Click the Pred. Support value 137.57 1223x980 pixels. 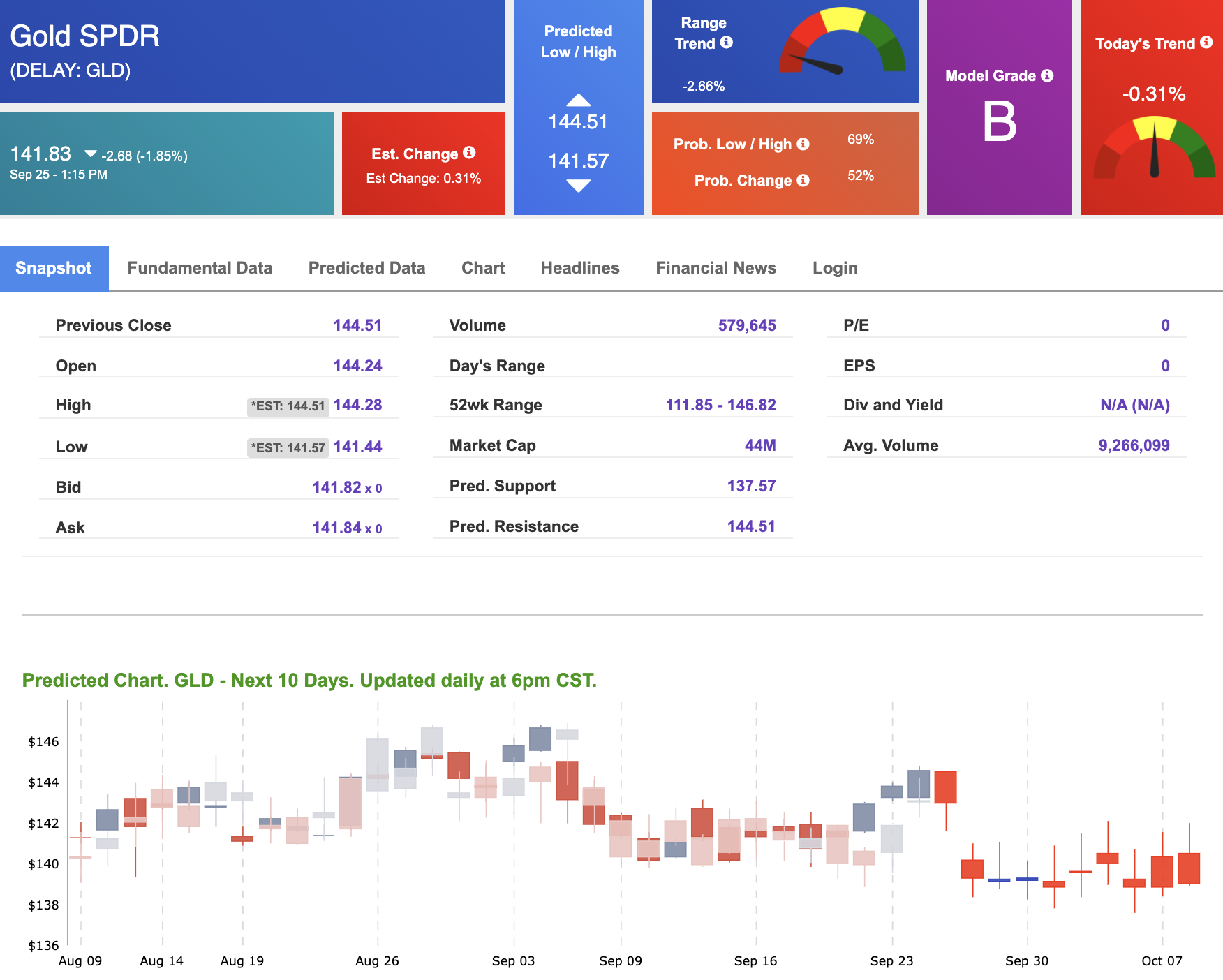click(x=751, y=486)
